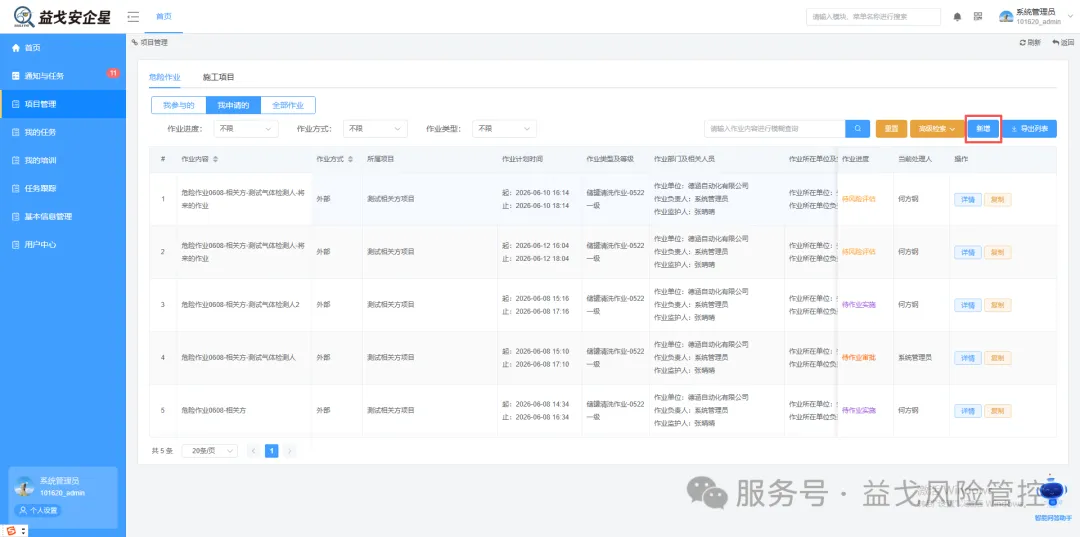The height and width of the screenshot is (537, 1080).
Task: Open the QR code icon in header
Action: click(x=977, y=17)
